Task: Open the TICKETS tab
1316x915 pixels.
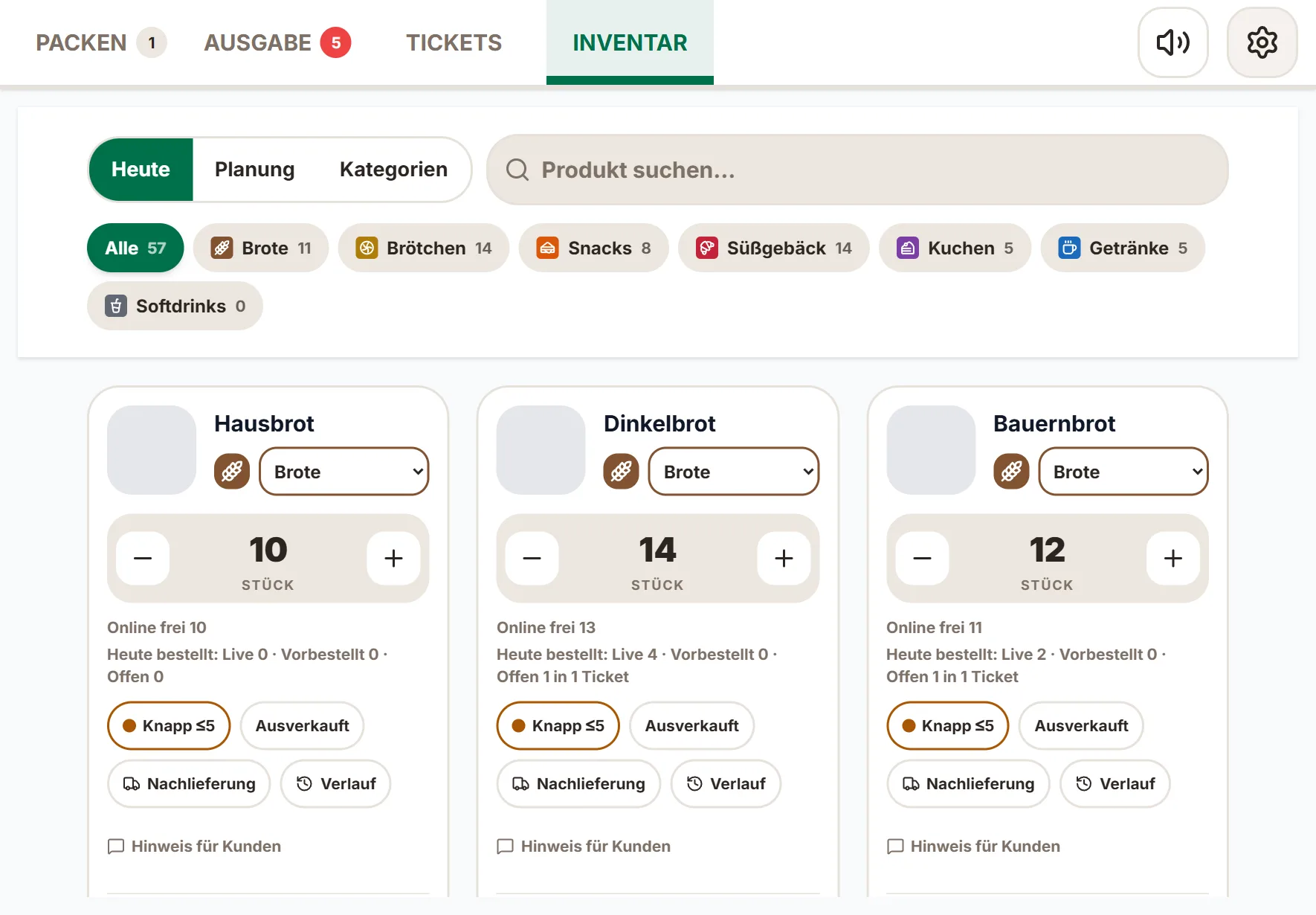Action: tap(454, 42)
